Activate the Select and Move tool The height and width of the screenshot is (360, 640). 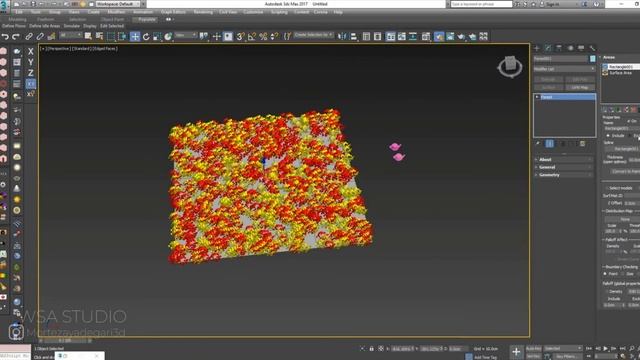pyautogui.click(x=135, y=37)
